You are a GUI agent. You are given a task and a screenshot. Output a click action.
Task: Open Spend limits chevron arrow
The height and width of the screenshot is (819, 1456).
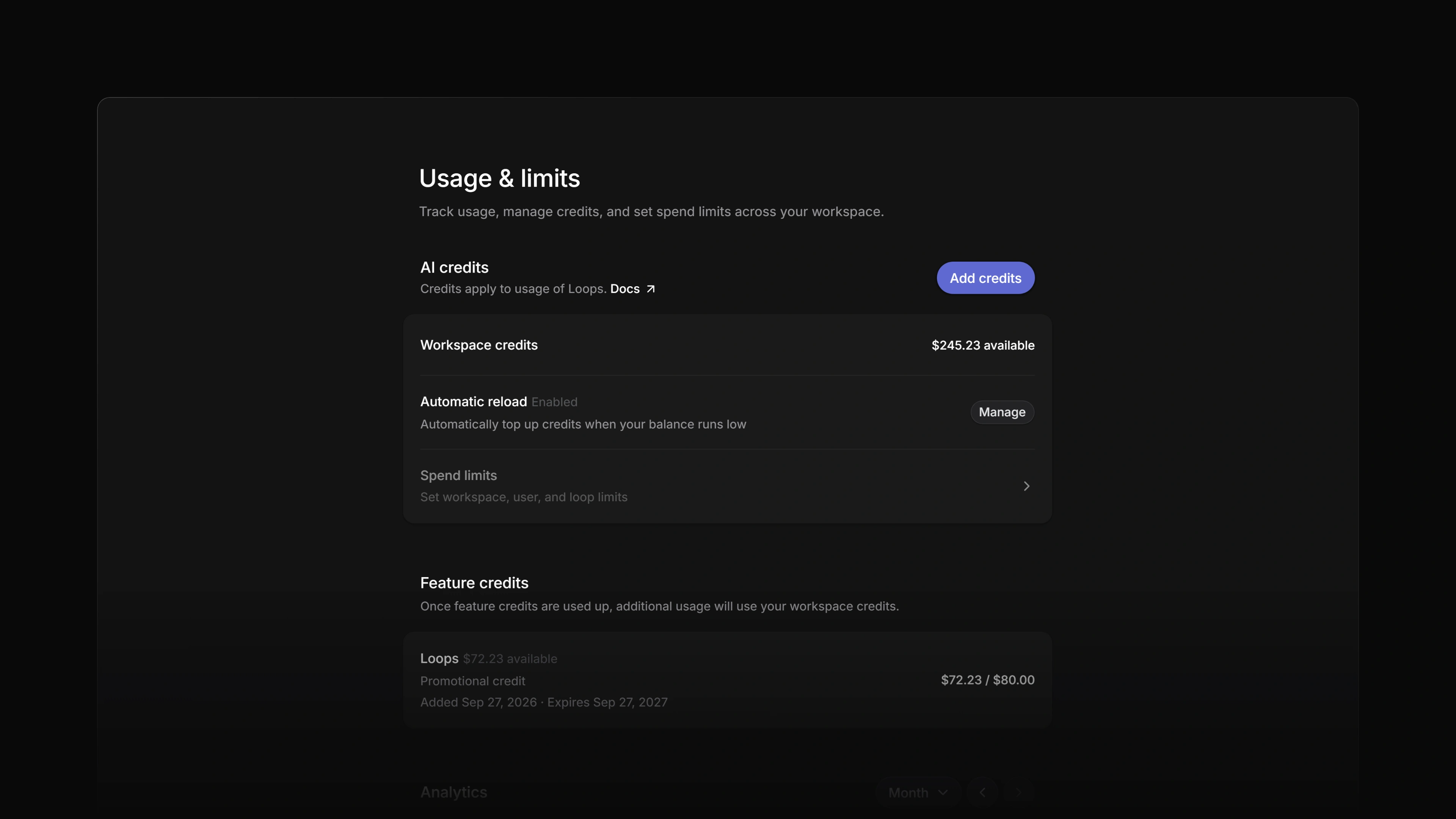coord(1026,486)
